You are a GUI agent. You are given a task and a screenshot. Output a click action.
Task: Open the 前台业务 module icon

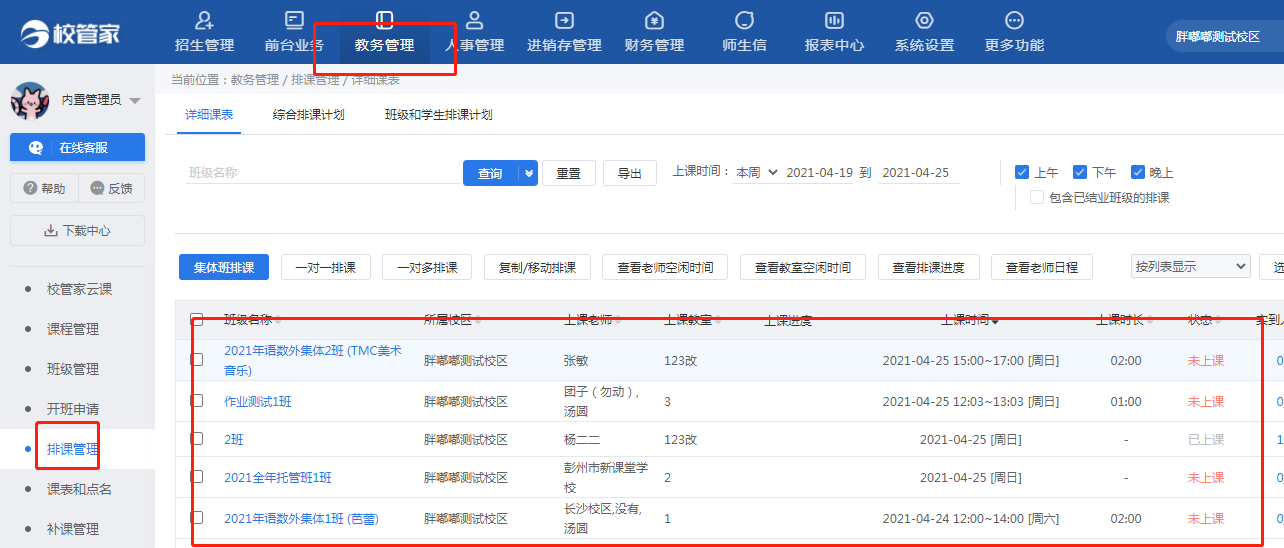point(294,20)
